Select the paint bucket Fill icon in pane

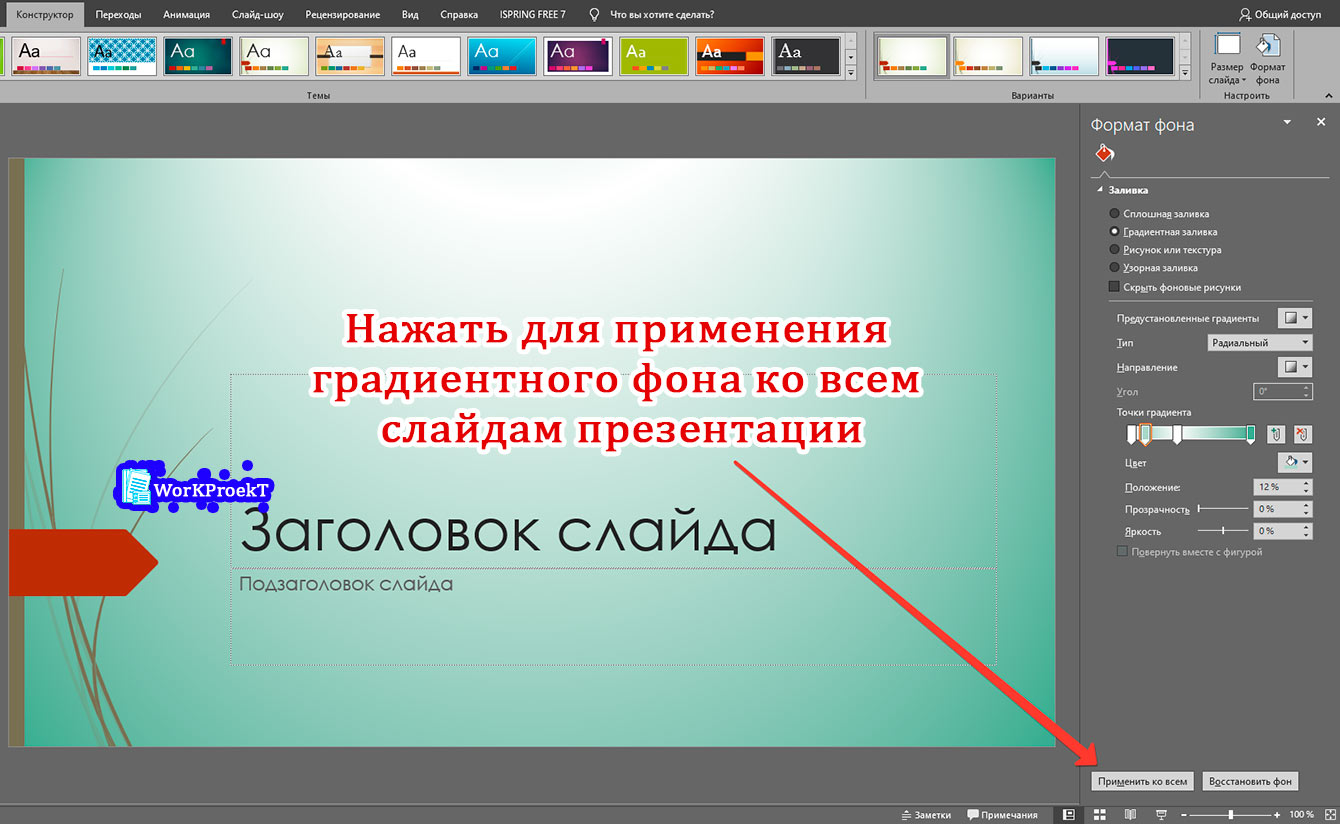coord(1104,154)
